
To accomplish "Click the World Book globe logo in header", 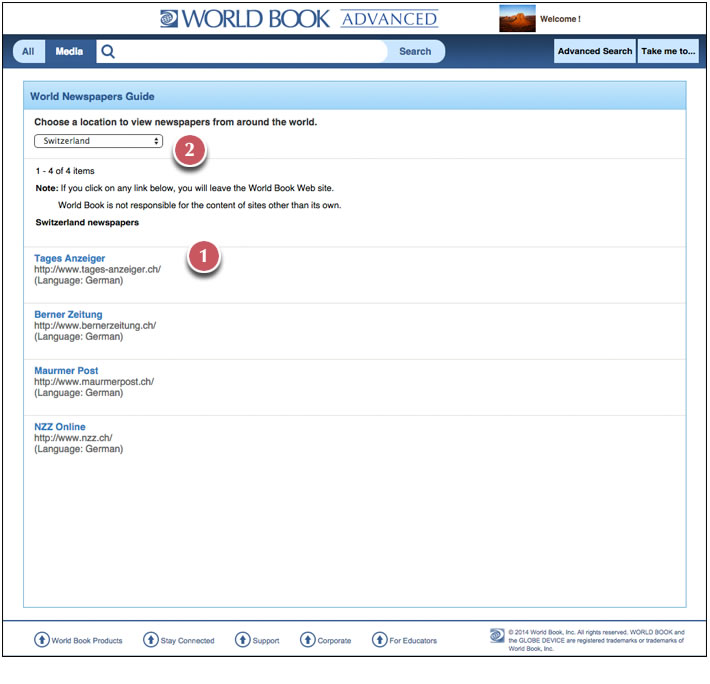I will click(x=169, y=19).
